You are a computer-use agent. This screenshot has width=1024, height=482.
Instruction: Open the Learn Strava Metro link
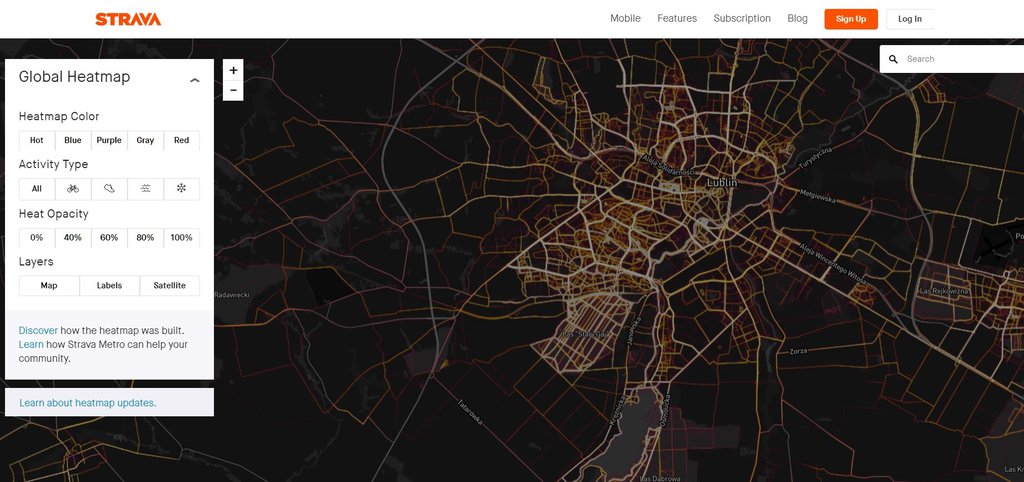[x=31, y=344]
